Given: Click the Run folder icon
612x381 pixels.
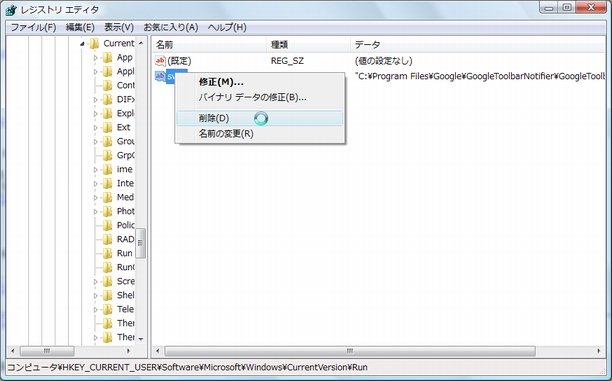Looking at the screenshot, I should tap(107, 253).
